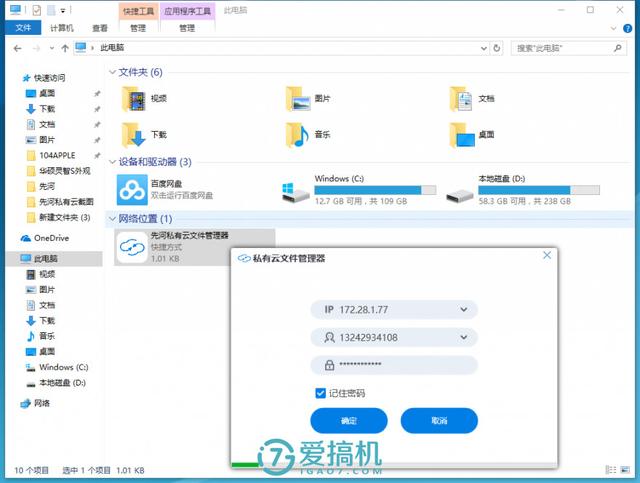Collapse the 设备和驱动器 (3) group
640x483 pixels.
tap(112, 162)
